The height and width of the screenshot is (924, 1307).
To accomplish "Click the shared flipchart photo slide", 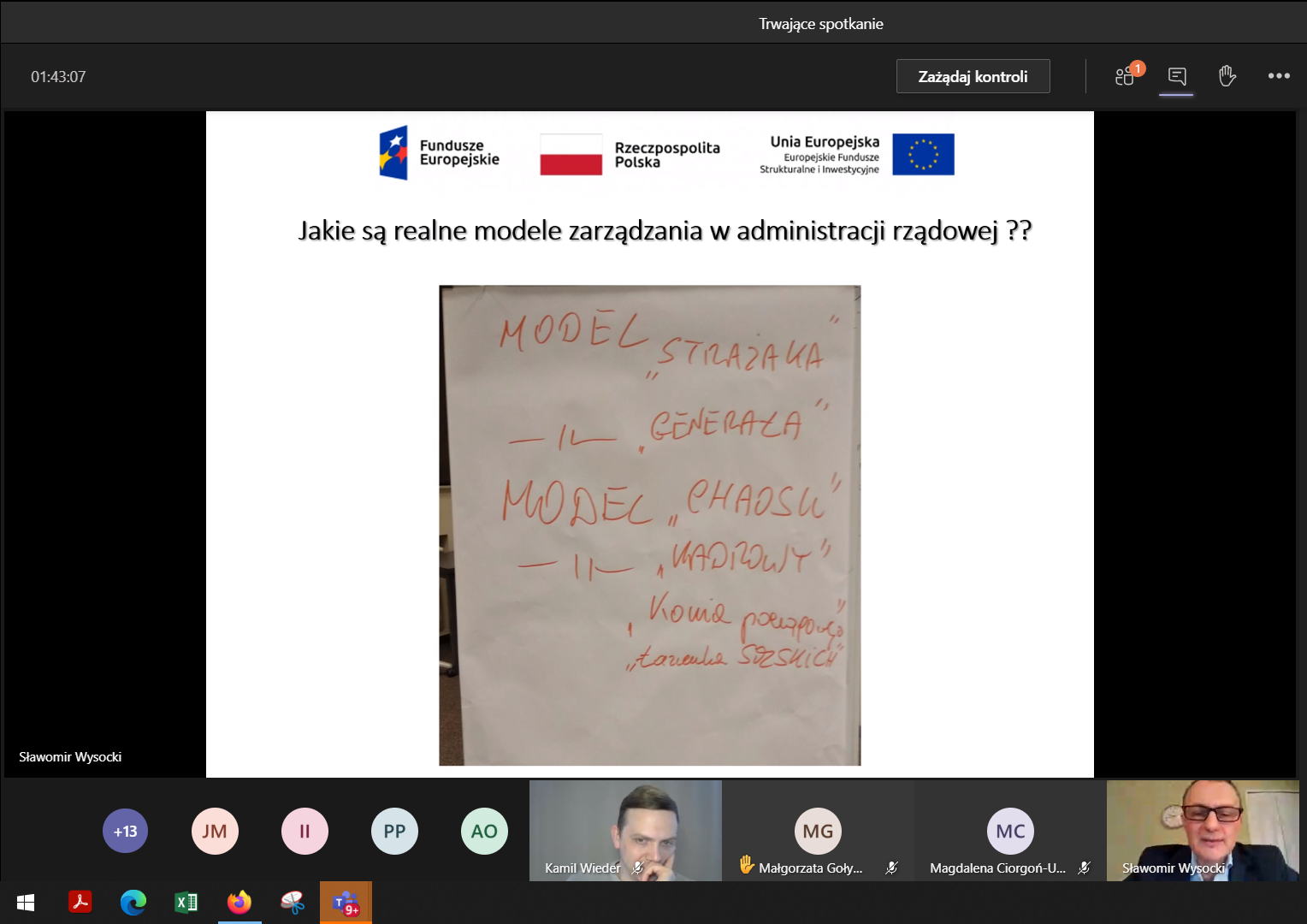I will [x=649, y=524].
